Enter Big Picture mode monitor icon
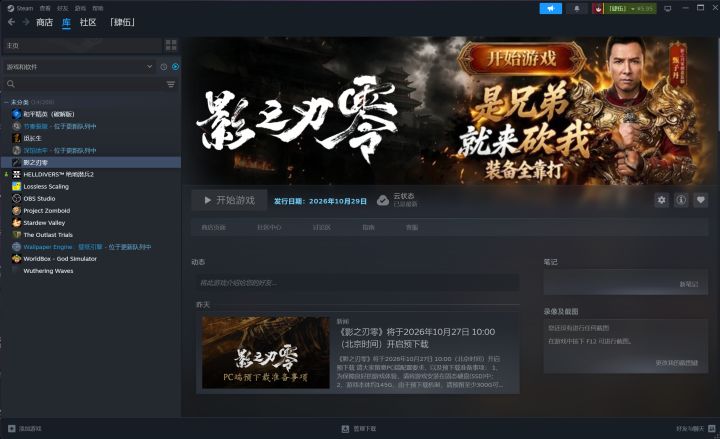The width and height of the screenshot is (720, 439). click(668, 8)
